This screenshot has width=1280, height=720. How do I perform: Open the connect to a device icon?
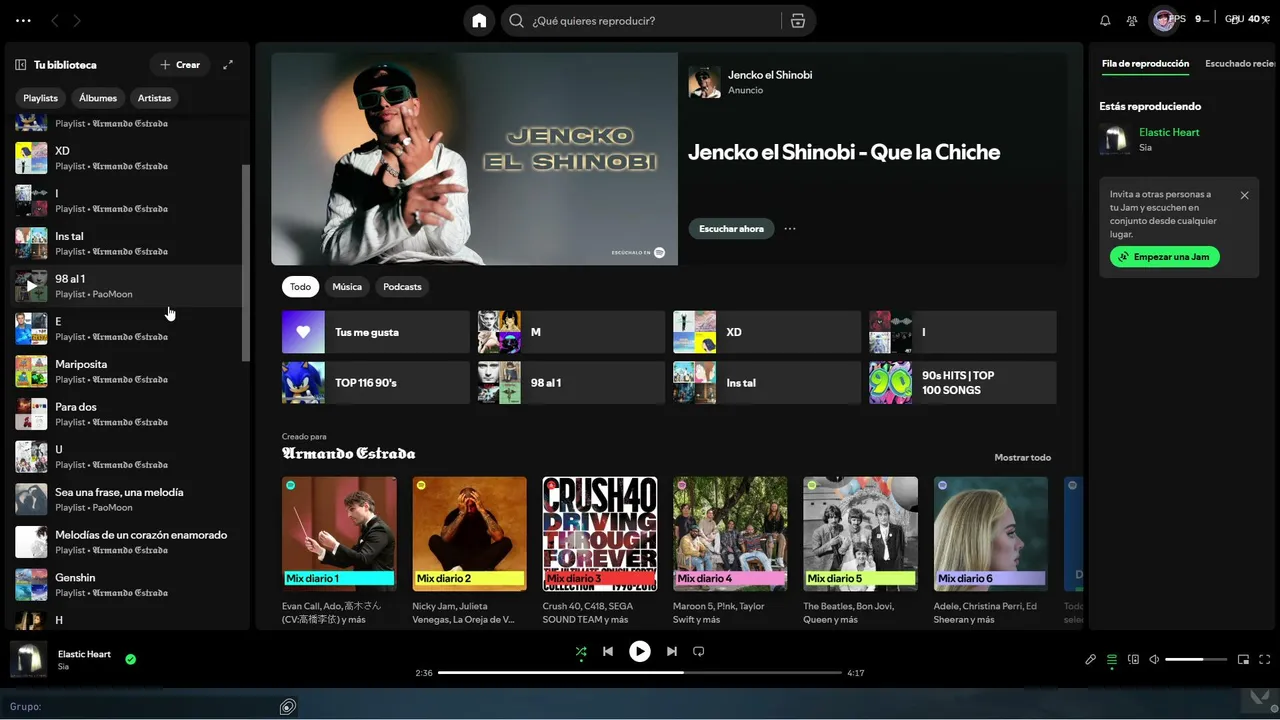coord(1133,660)
